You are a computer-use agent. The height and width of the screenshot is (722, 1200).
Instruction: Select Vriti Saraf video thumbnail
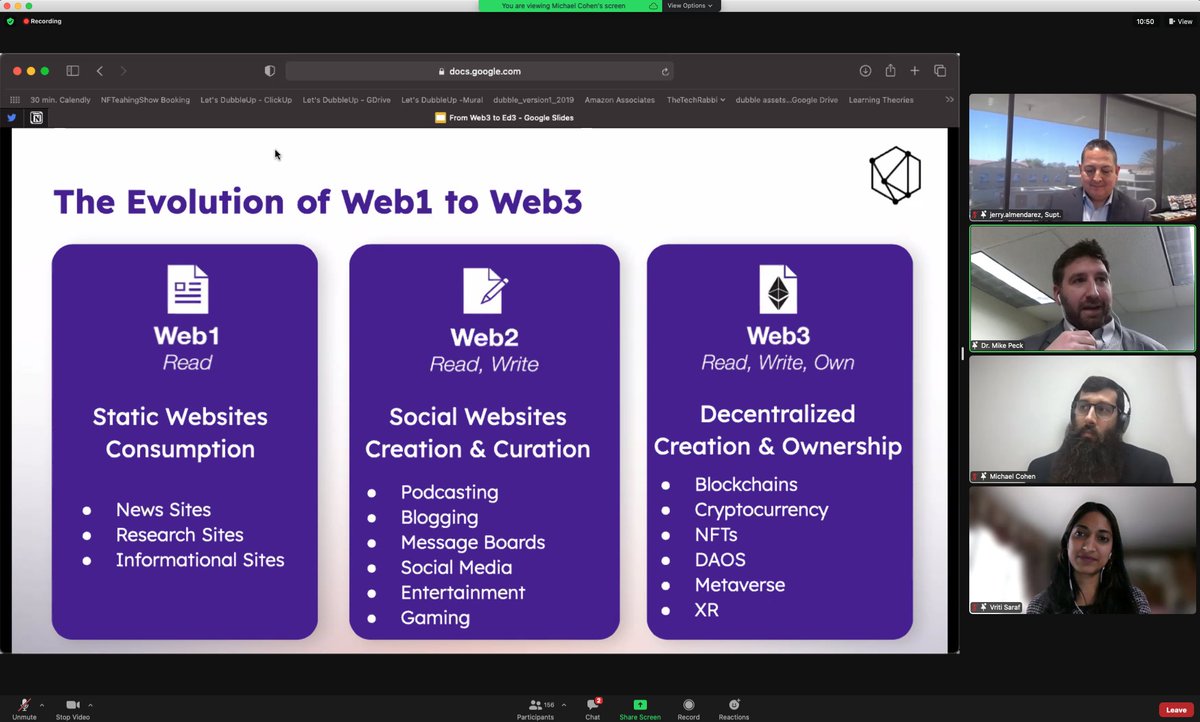[x=1082, y=550]
